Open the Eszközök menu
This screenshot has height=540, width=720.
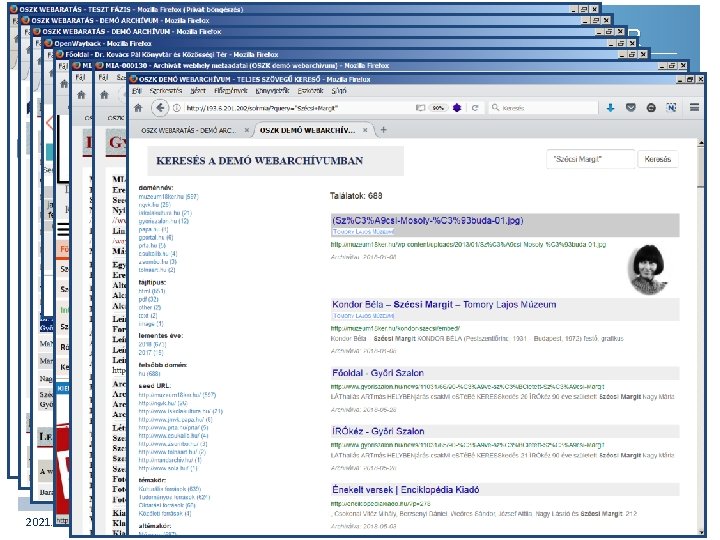[x=310, y=91]
